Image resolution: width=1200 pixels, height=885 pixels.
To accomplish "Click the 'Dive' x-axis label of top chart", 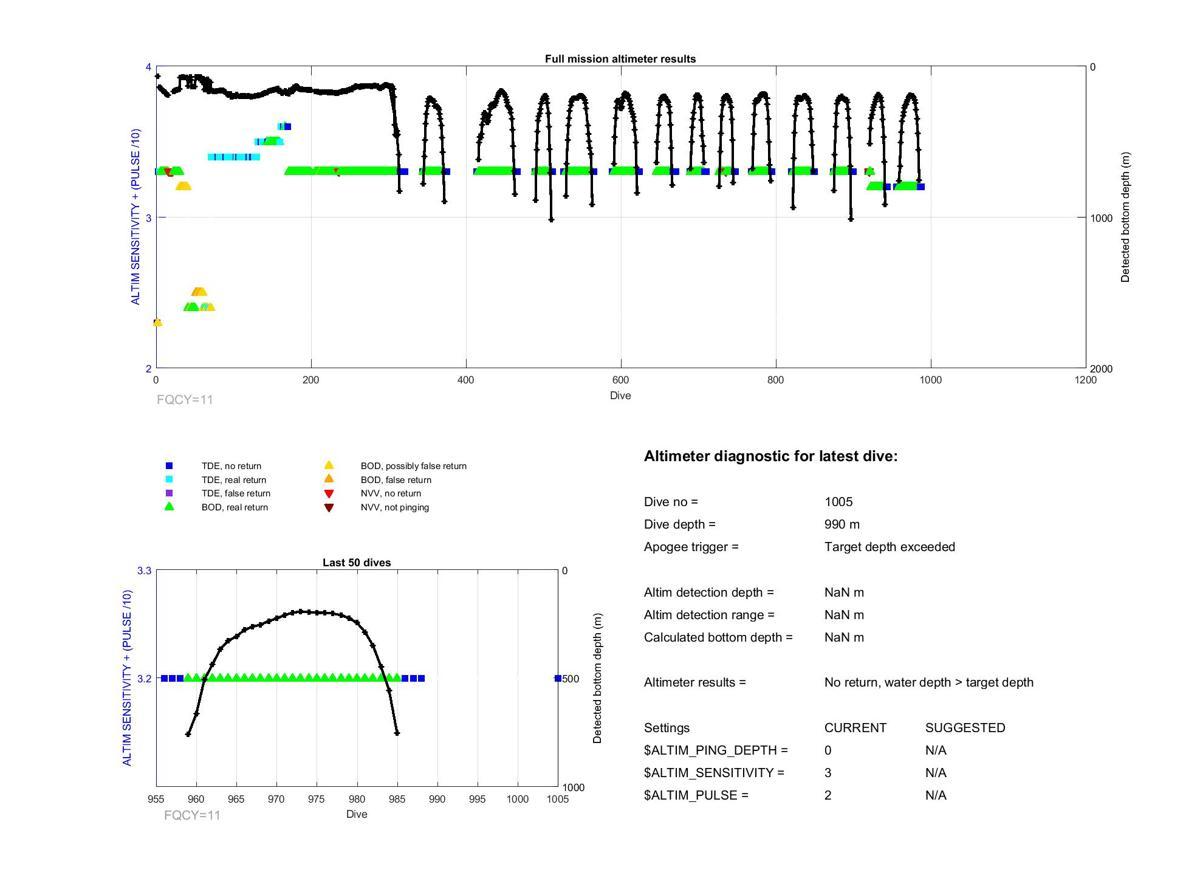I will coord(620,395).
